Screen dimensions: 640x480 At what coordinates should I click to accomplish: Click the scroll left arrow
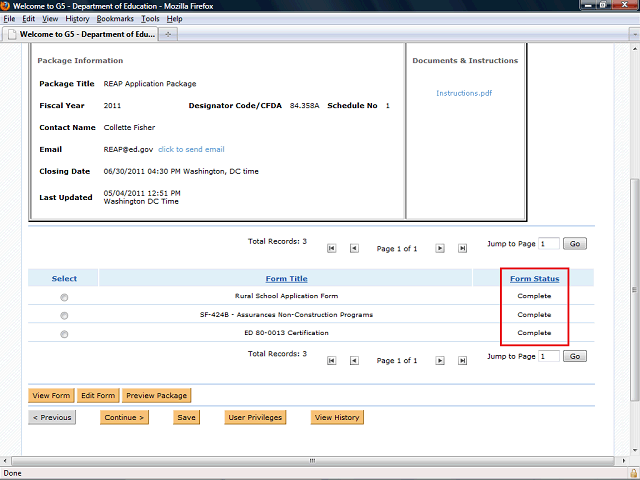click(x=5, y=460)
